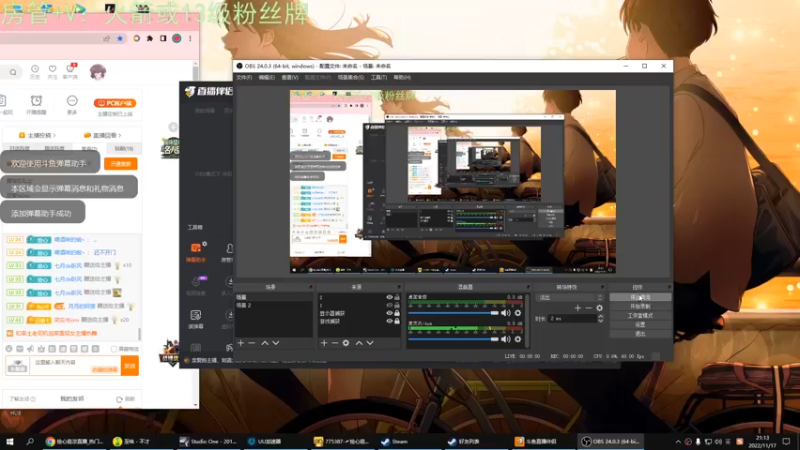Click 开始录制 button in OBS controls
800x450 pixels.
click(x=640, y=307)
